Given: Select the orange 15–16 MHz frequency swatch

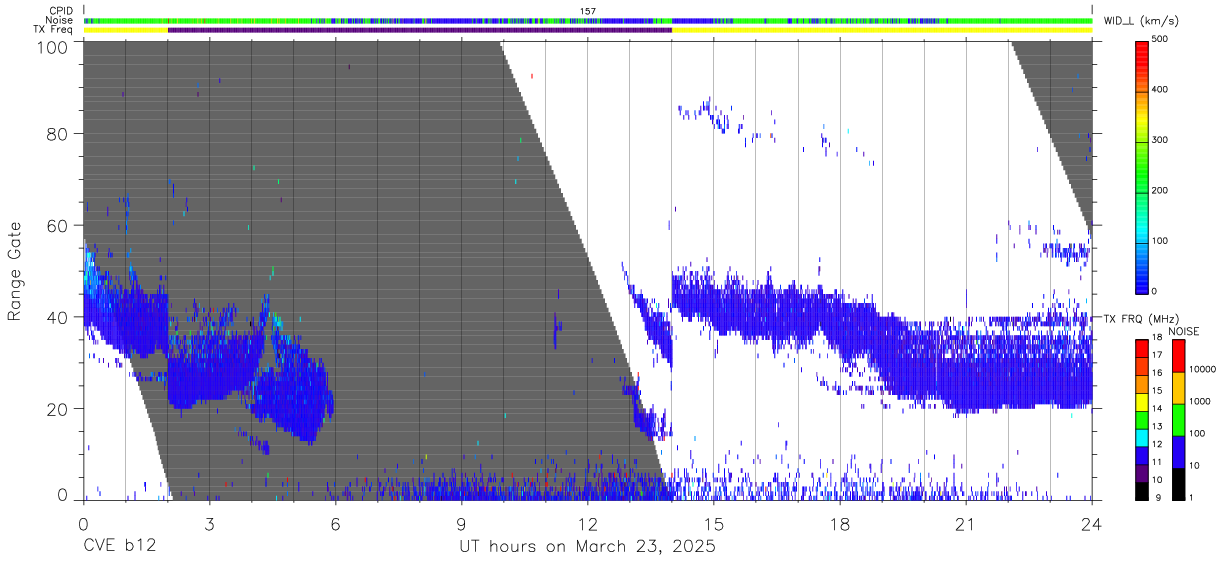Looking at the screenshot, I should pos(1142,384).
